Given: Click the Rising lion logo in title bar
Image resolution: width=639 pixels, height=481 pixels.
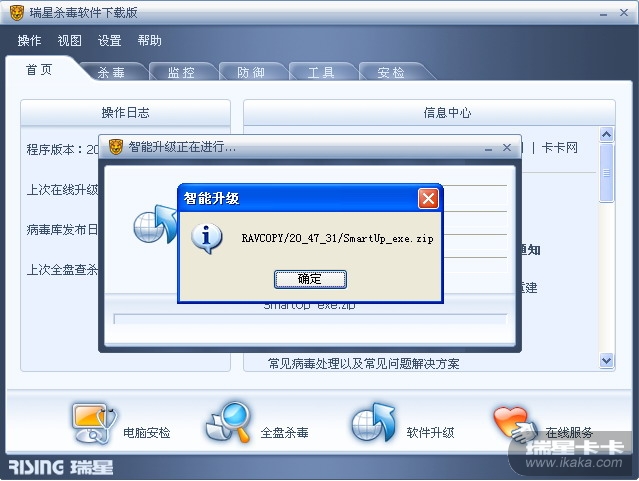Looking at the screenshot, I should pyautogui.click(x=17, y=13).
